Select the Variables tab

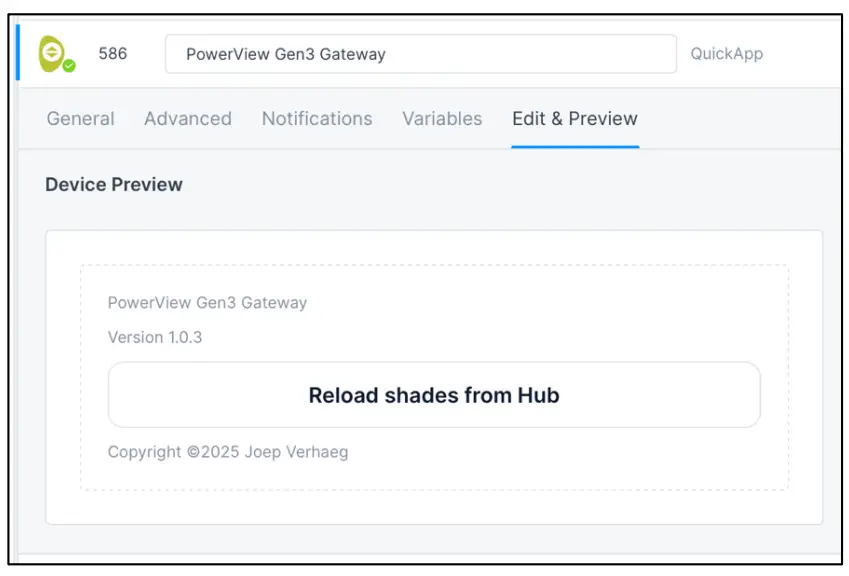click(442, 119)
